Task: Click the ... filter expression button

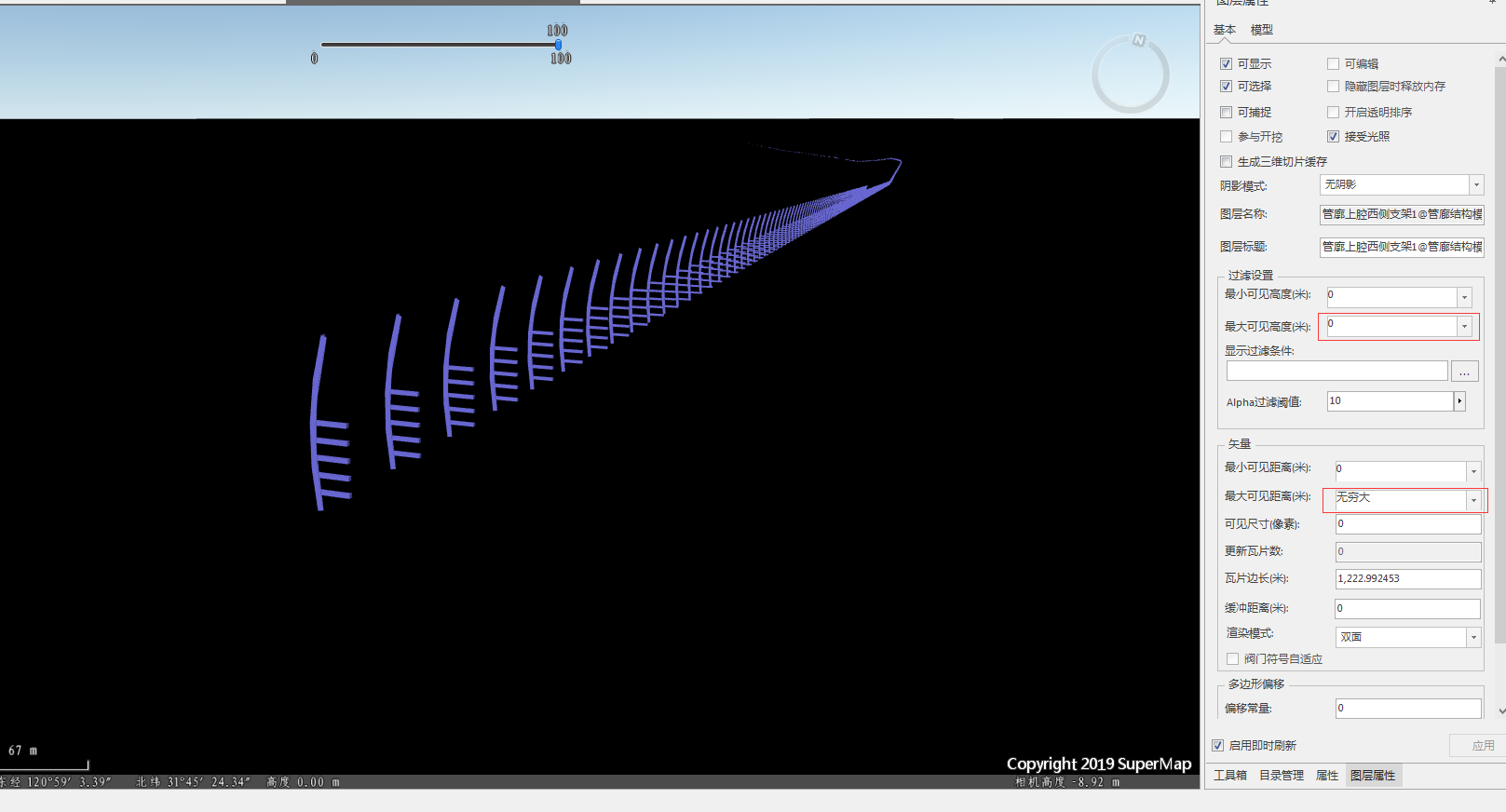Action: pyautogui.click(x=1465, y=372)
